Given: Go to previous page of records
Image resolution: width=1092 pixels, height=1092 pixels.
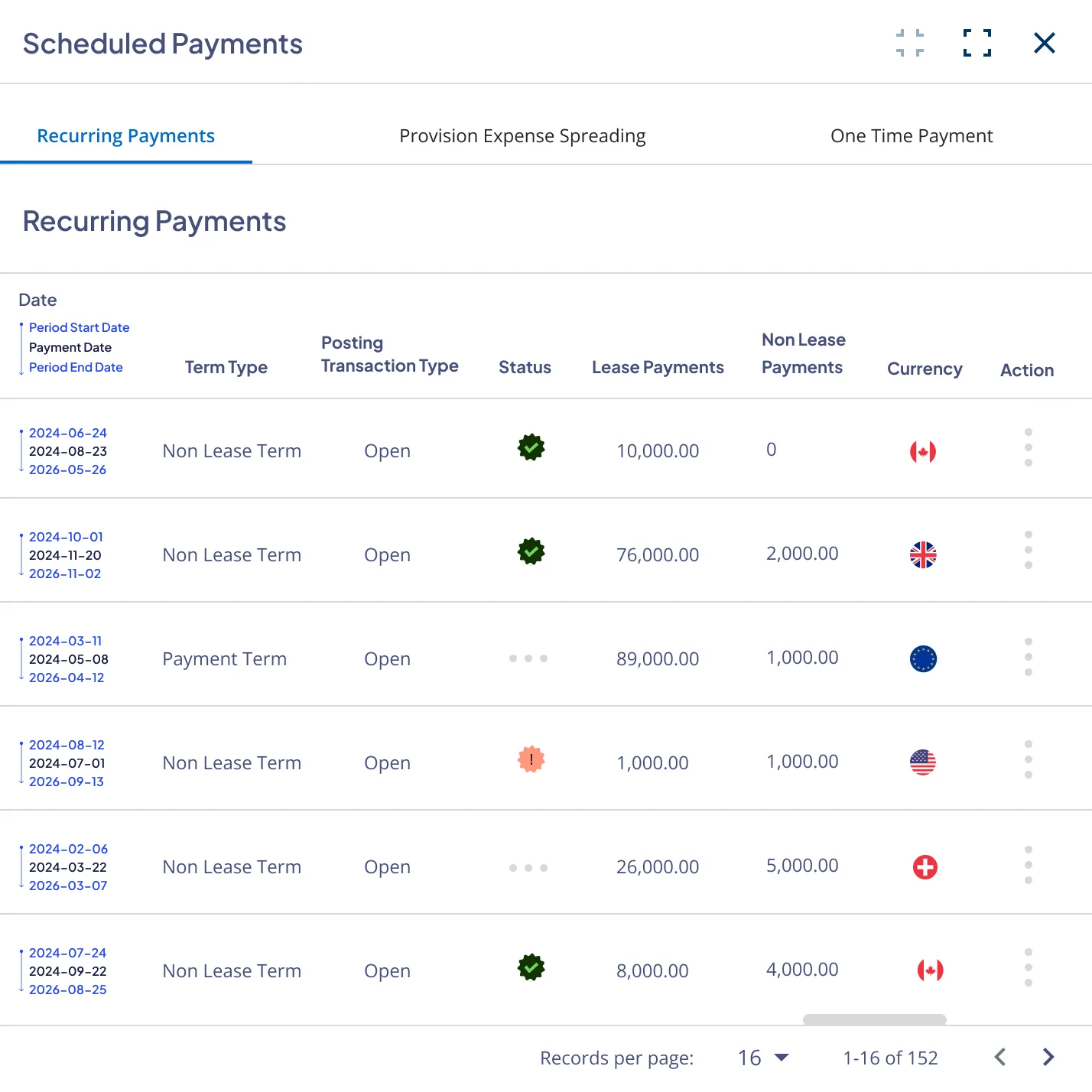Looking at the screenshot, I should (1000, 1057).
